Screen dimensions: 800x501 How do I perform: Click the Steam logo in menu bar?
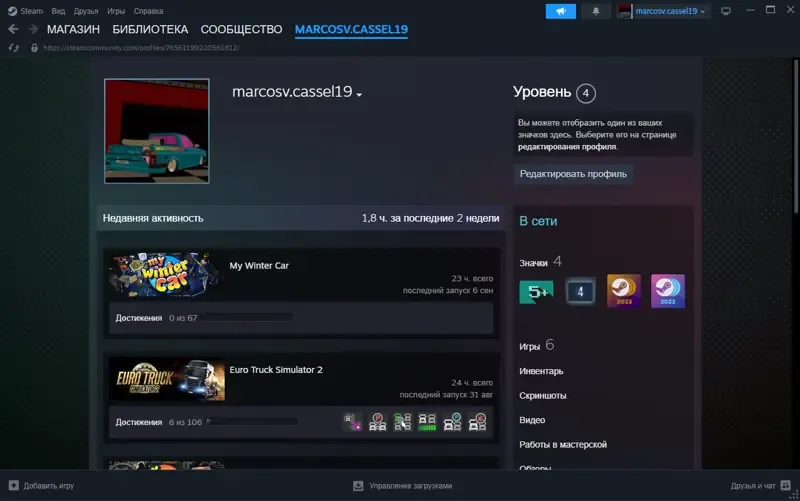tap(12, 11)
